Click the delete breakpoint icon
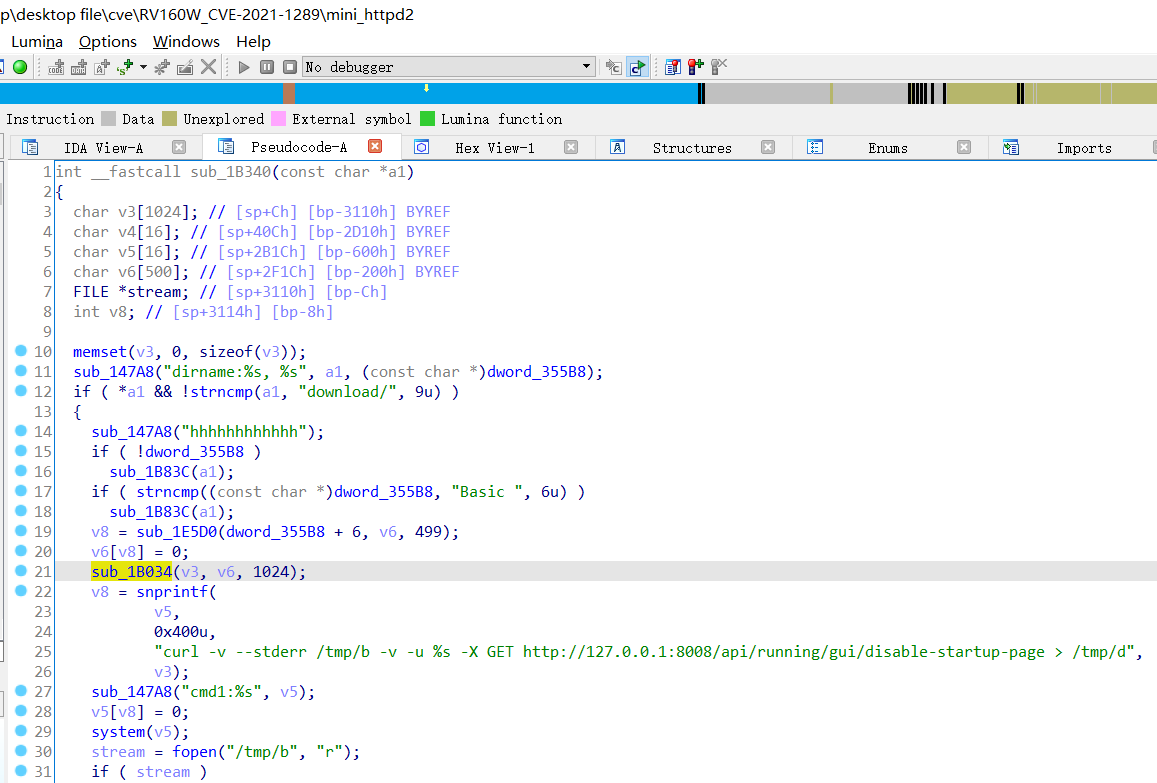The height and width of the screenshot is (783, 1157). click(x=719, y=67)
